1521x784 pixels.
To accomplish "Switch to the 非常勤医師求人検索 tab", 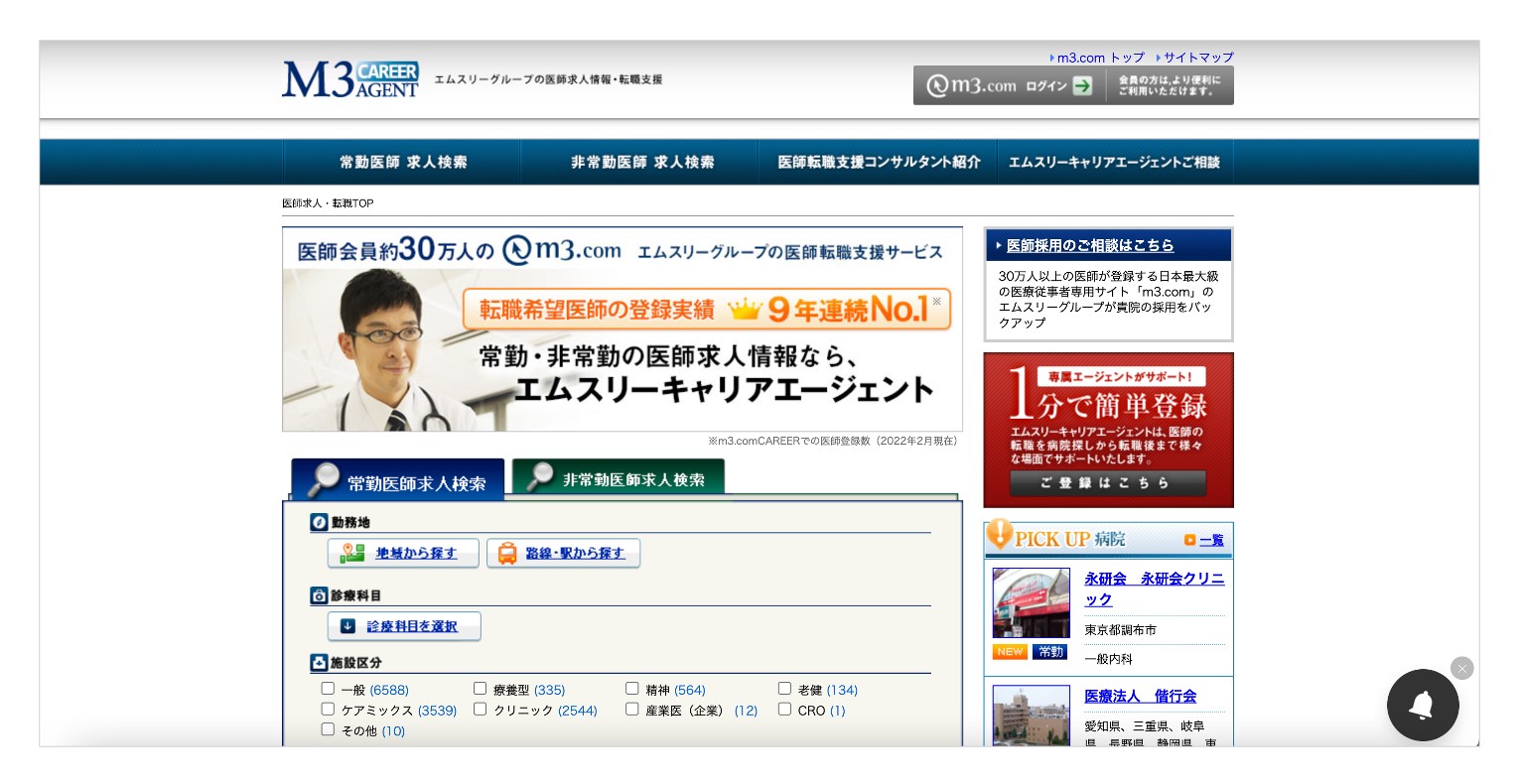I will (x=619, y=477).
